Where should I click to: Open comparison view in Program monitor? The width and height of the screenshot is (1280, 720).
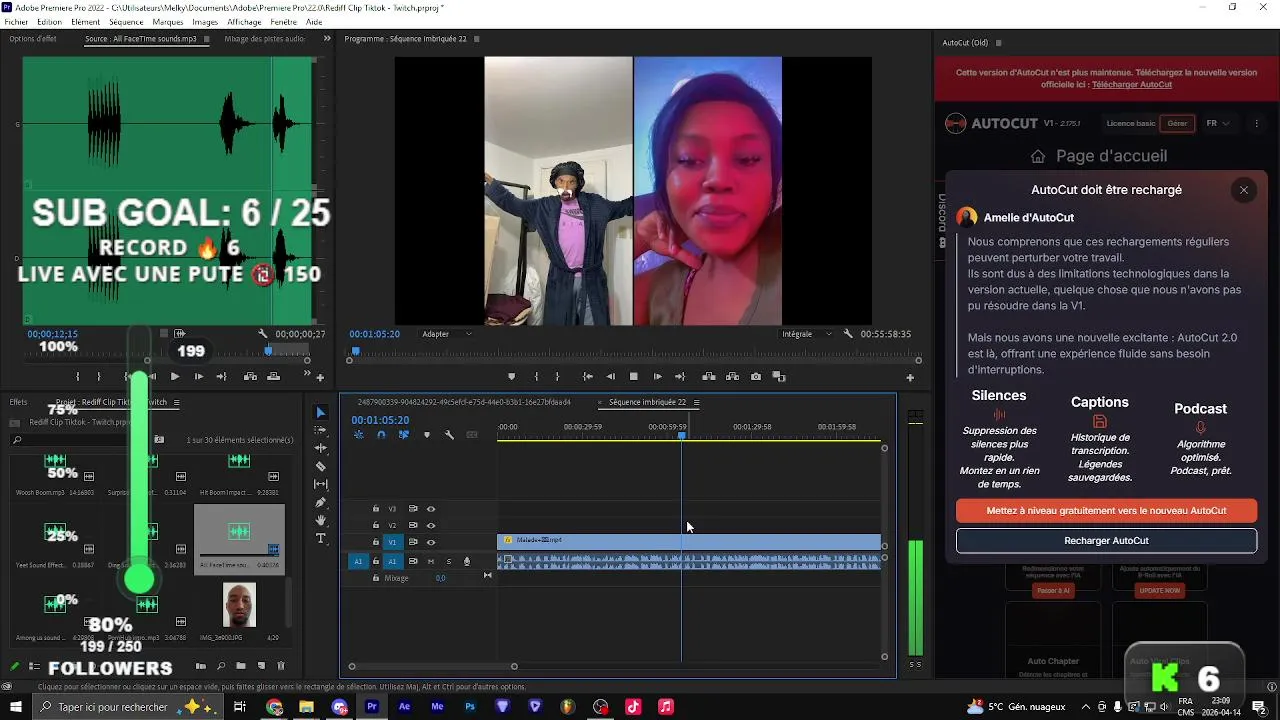[779, 377]
